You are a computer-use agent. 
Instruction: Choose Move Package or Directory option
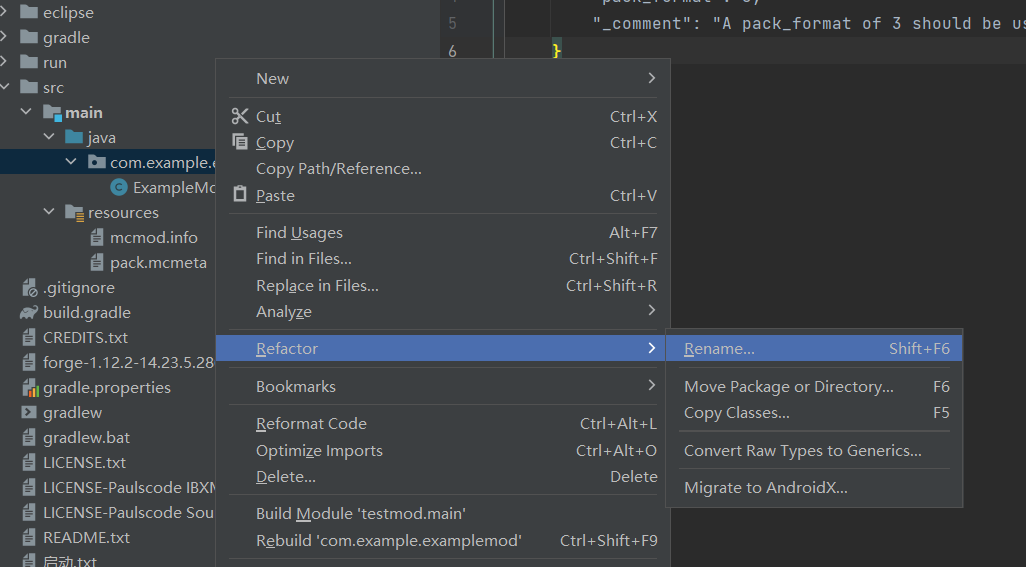[788, 386]
